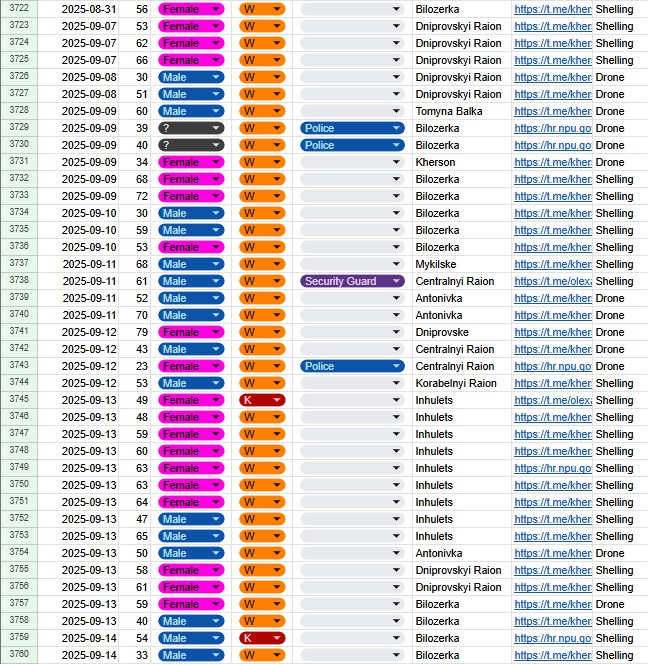This screenshot has height=664, width=648.
Task: Open the '?' gender dropdown in row 3730
Action: click(x=191, y=145)
